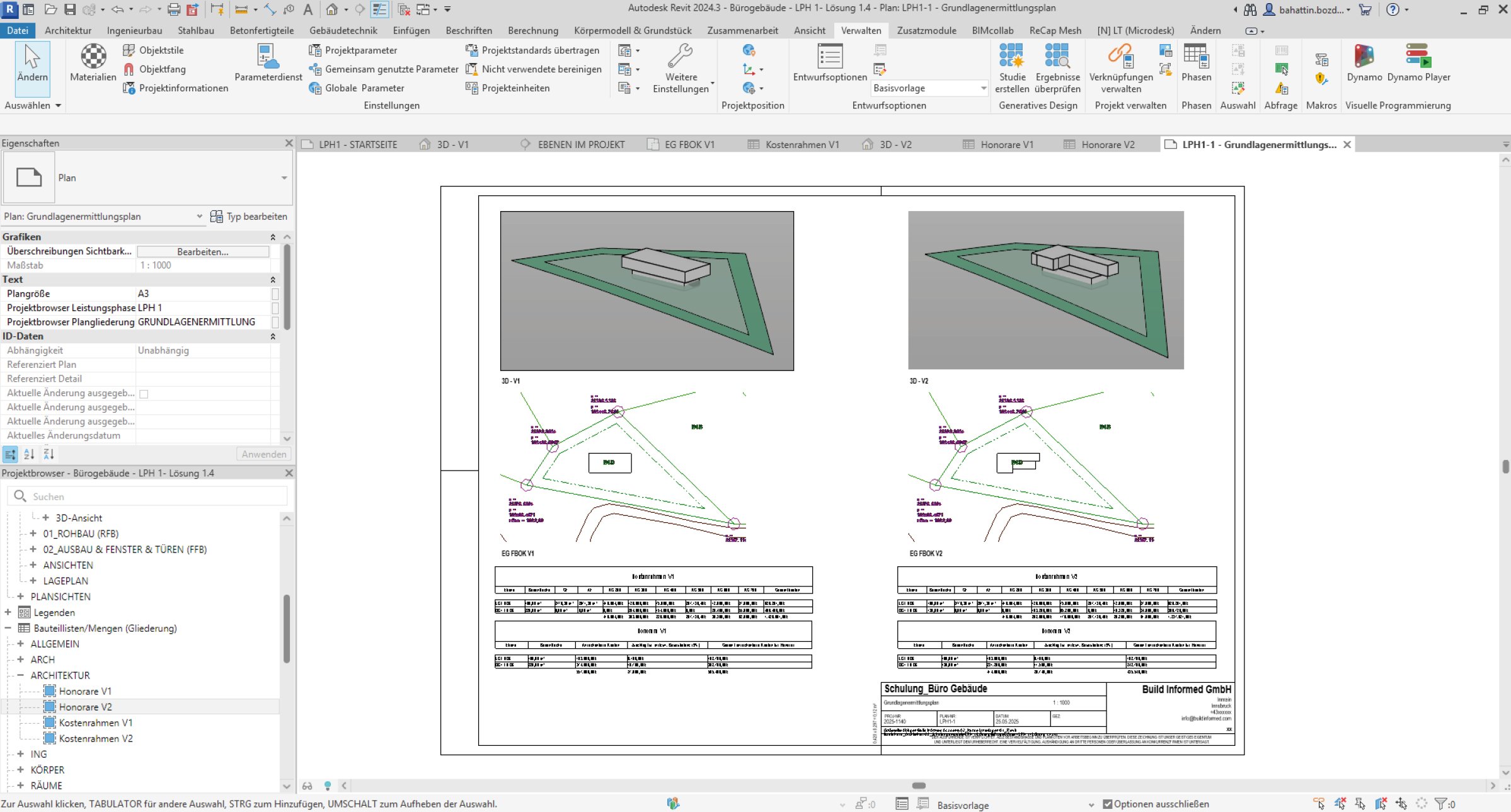Click the Projektbrowser Leistungsphase association box
The image size is (1511, 812).
275,308
